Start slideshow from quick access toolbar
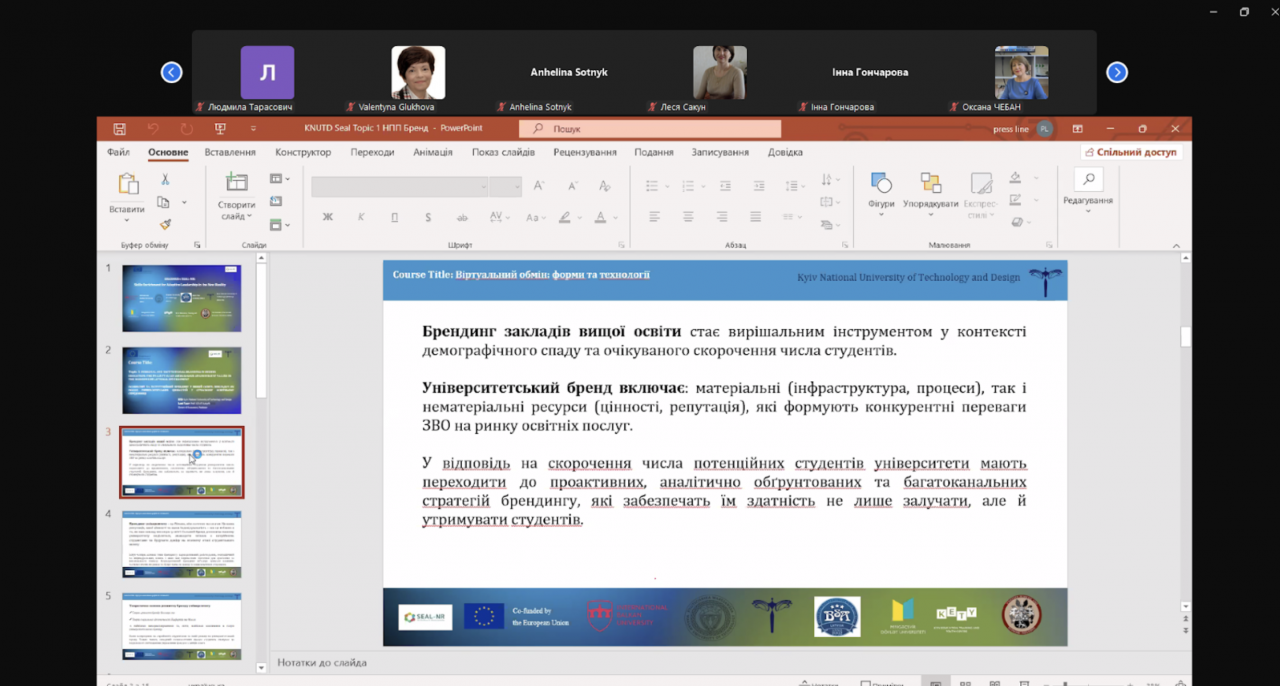Screen dimensions: 1280x686 220,129
